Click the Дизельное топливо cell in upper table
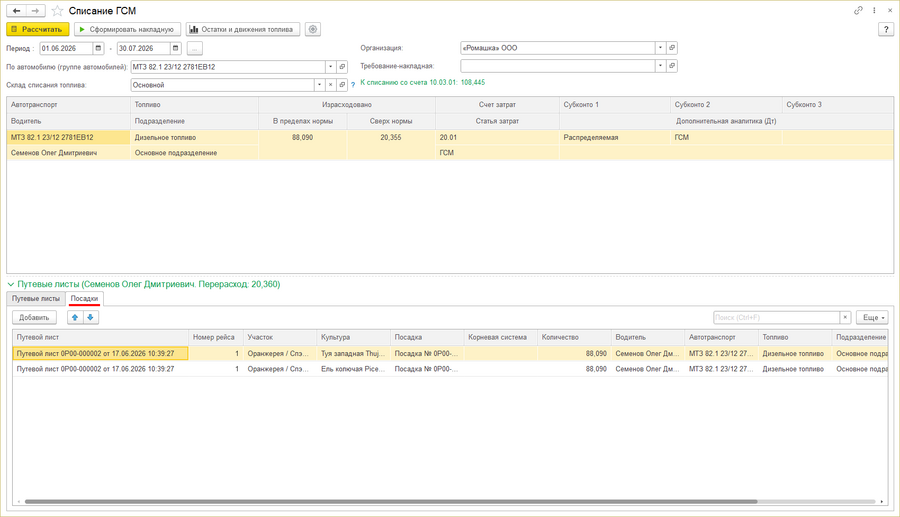The height and width of the screenshot is (517, 900). pos(194,137)
